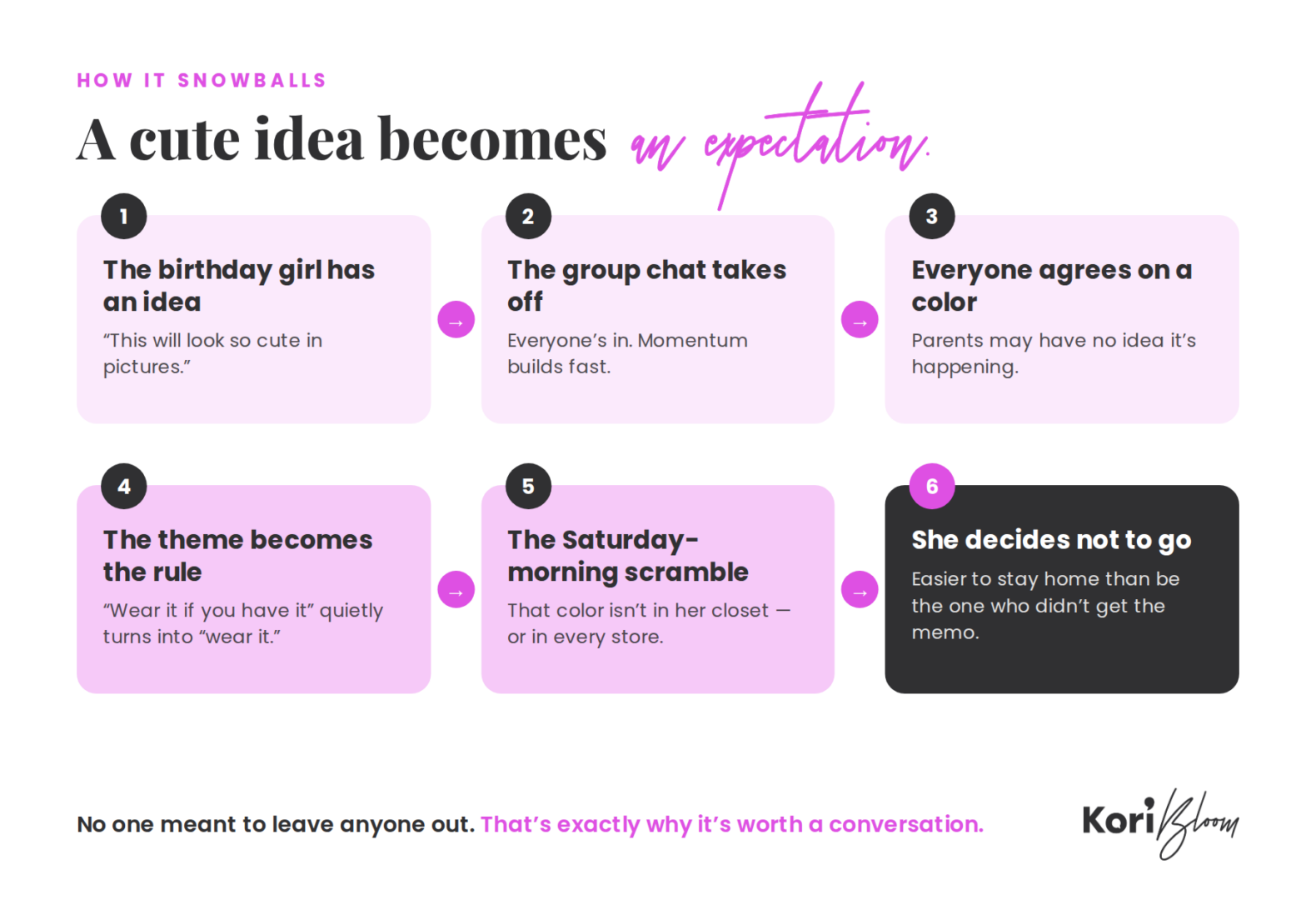The image size is (1316, 900).
Task: Click the arrow after "The group chat takes off"
Action: (x=860, y=320)
